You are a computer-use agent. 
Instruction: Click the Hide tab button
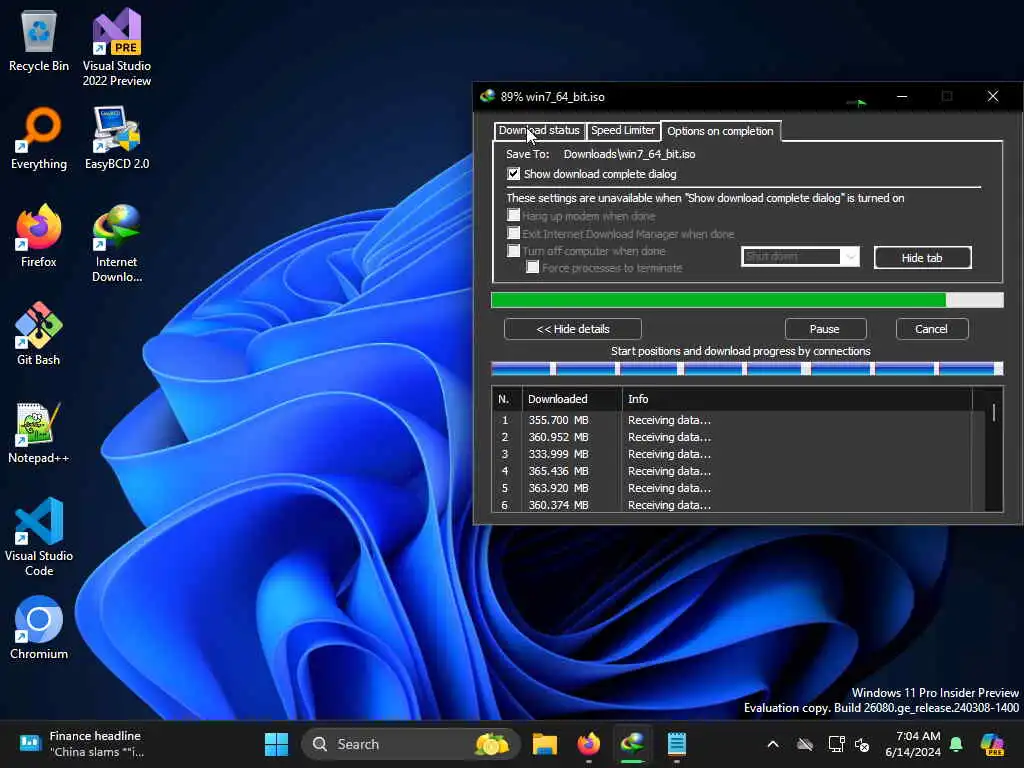tap(922, 258)
